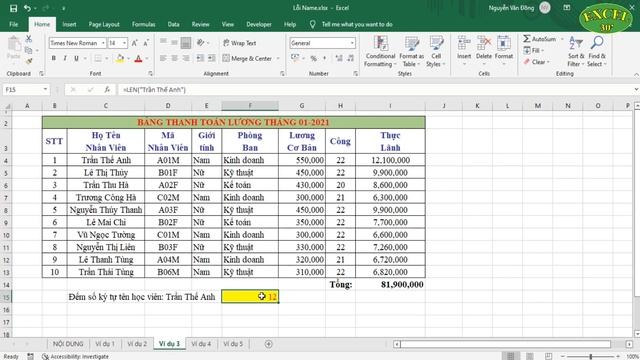Click the Orientation text angle icon

click(x=200, y=42)
